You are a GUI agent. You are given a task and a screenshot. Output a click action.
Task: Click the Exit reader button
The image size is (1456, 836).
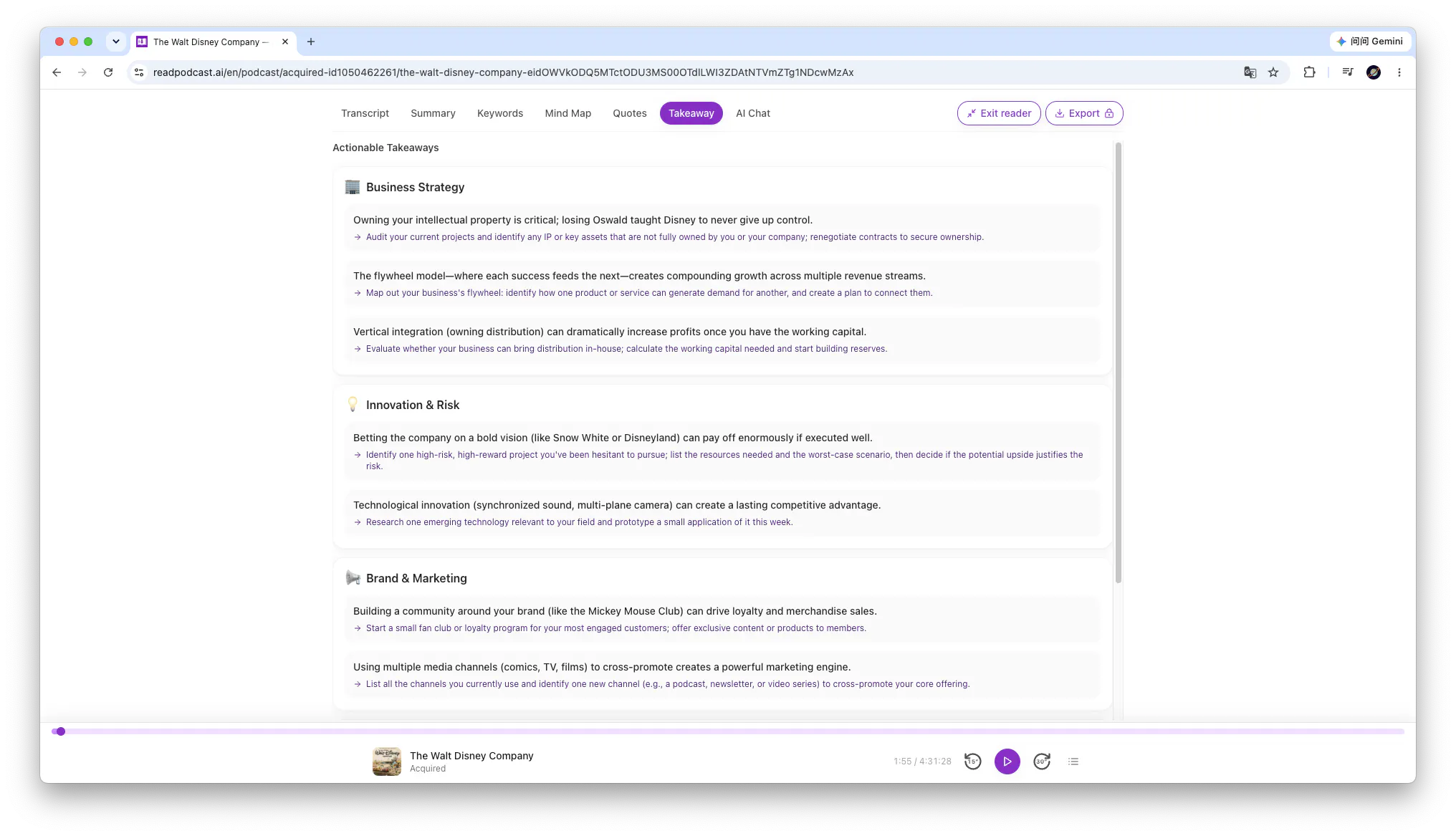(999, 113)
